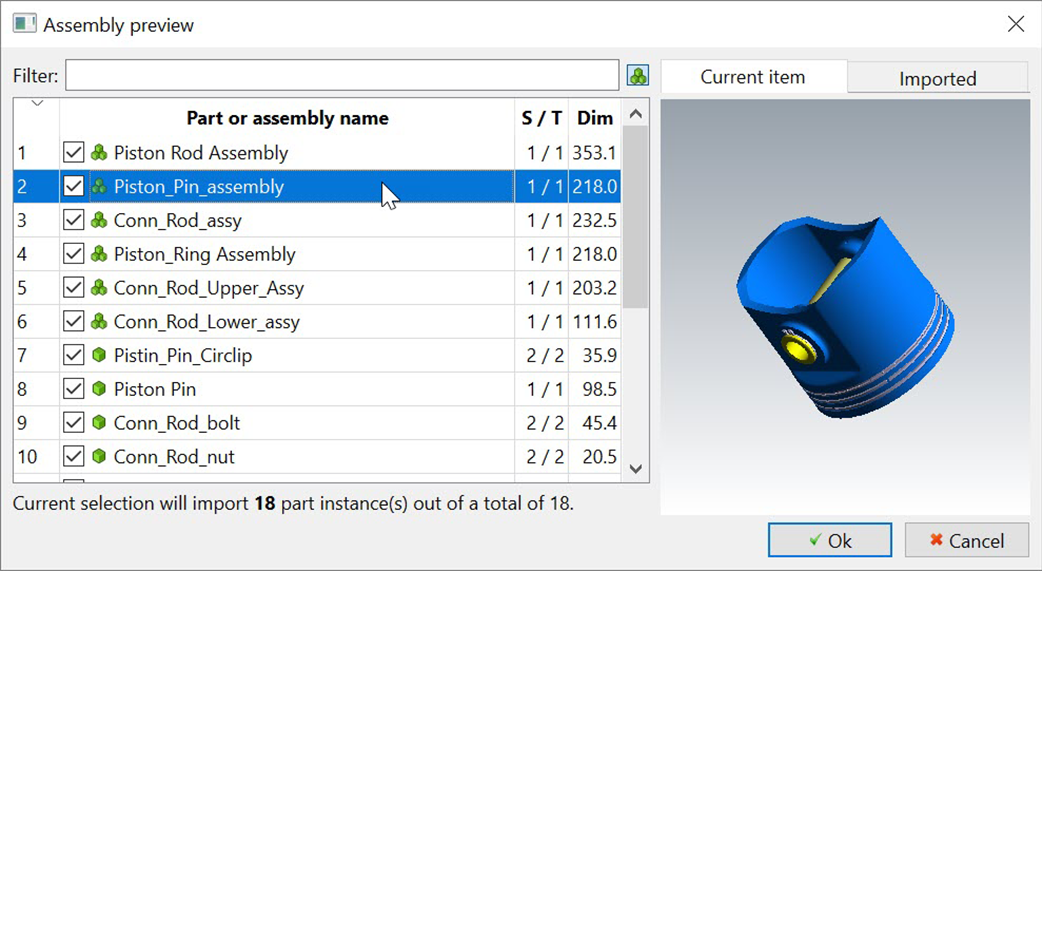Uncheck the Piston_Pin_assembly checkbox
The height and width of the screenshot is (925, 1042).
[74, 187]
